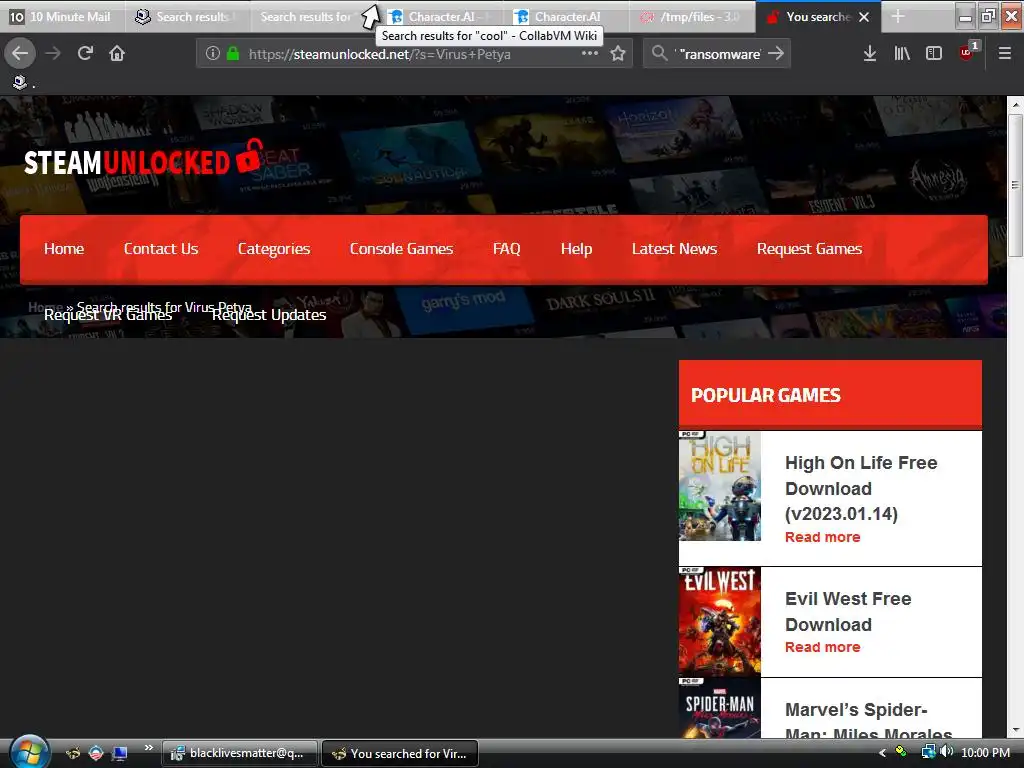The image size is (1024, 768).
Task: Show site information icon in address bar
Action: point(212,54)
